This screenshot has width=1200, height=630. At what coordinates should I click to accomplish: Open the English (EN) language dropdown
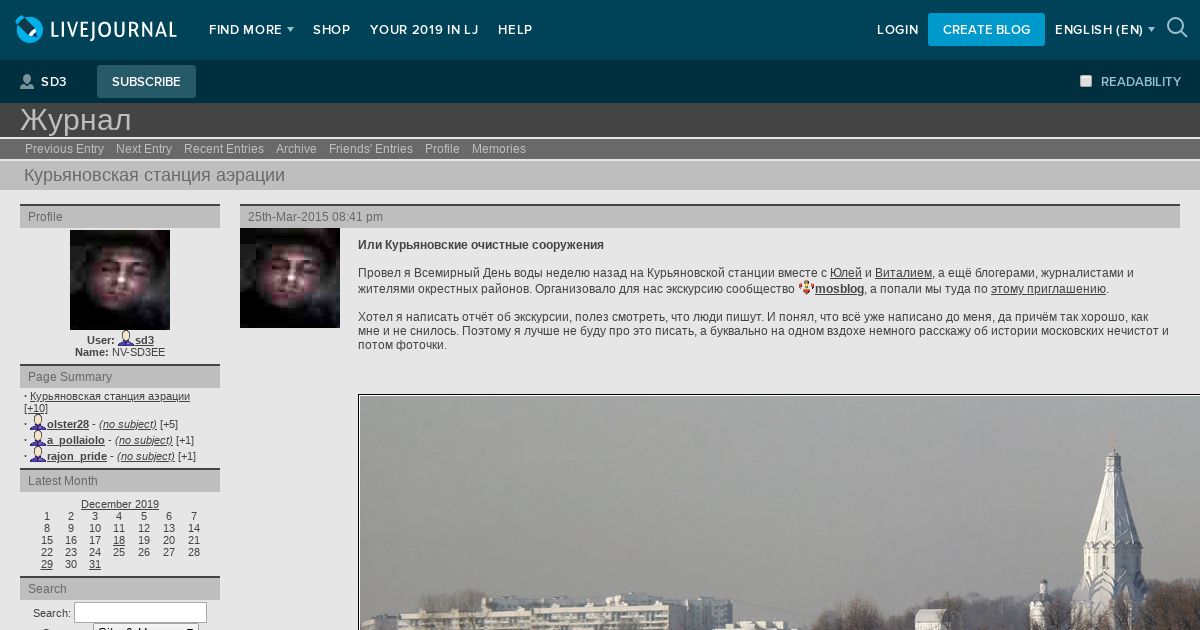(x=1104, y=30)
